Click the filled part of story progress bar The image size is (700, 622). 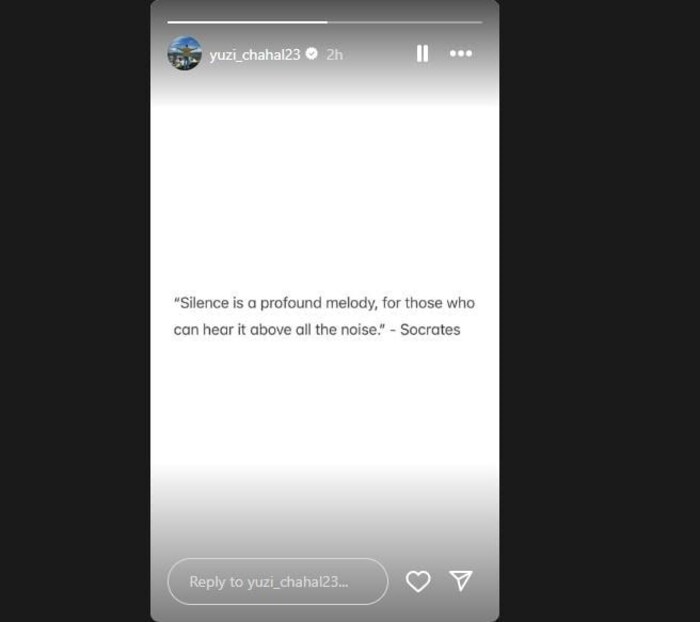point(247,22)
